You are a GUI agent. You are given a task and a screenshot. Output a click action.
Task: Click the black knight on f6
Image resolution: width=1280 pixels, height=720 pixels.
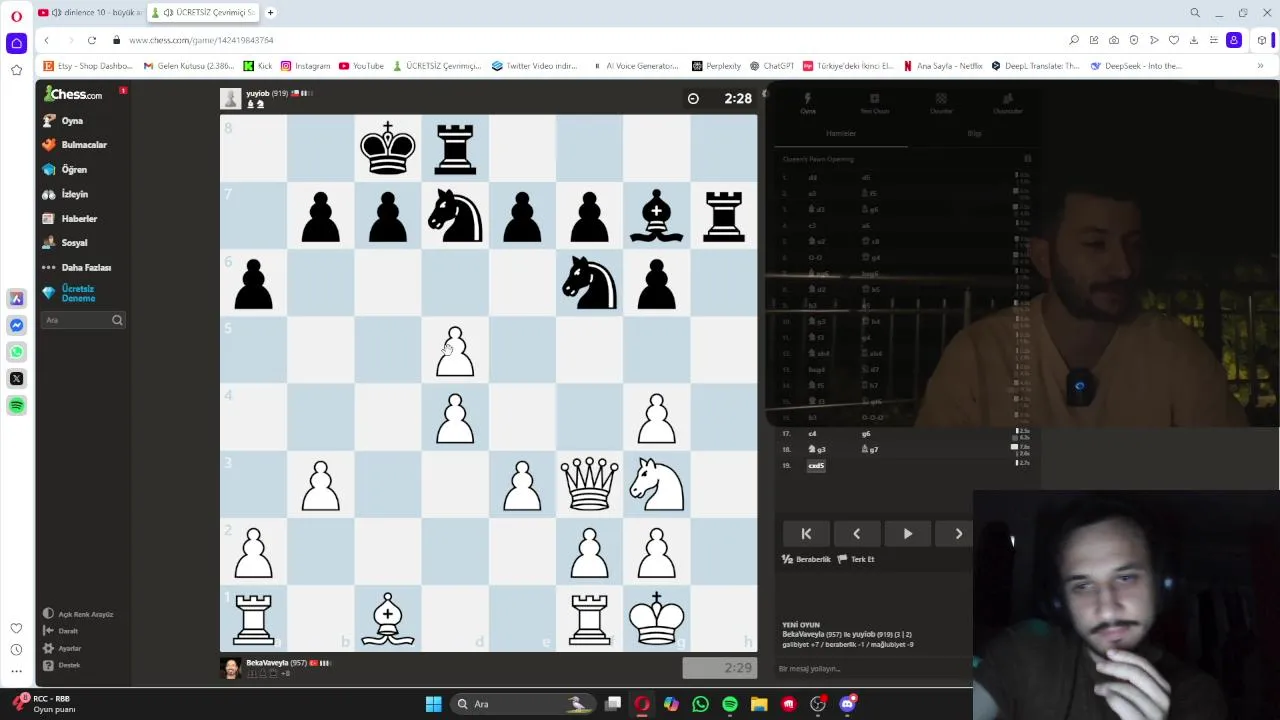pos(589,283)
